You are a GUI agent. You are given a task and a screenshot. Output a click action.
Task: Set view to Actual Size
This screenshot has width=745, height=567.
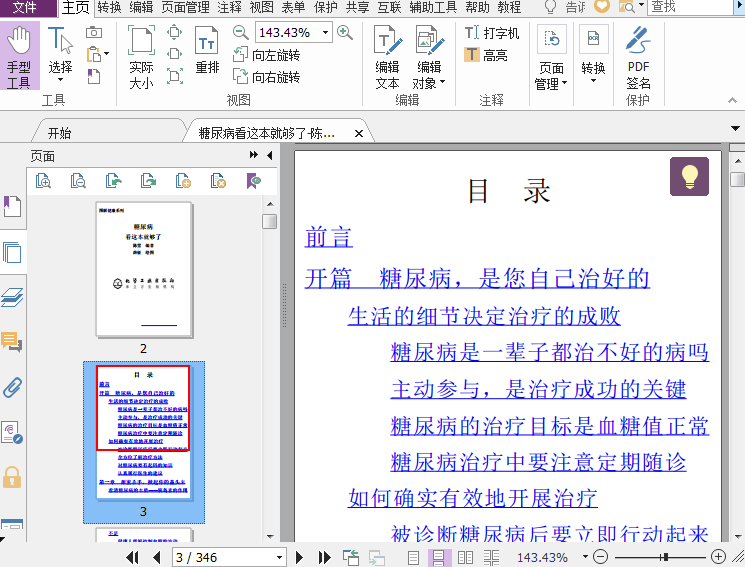[x=141, y=57]
